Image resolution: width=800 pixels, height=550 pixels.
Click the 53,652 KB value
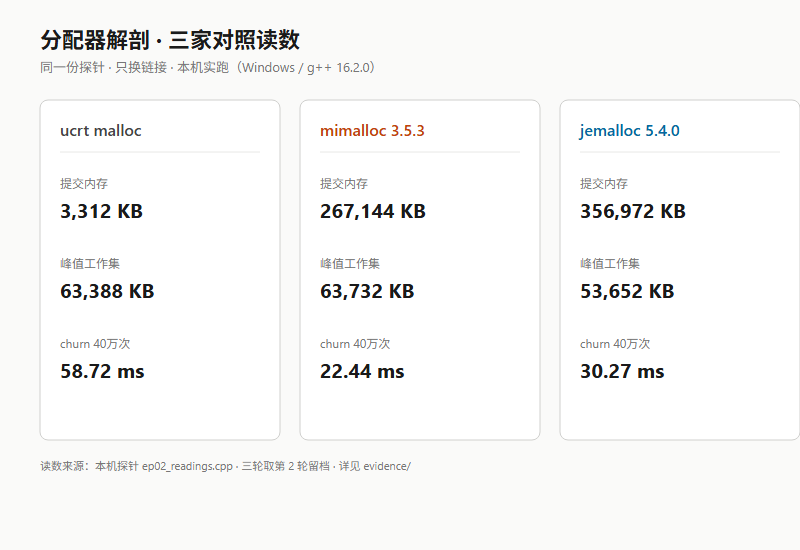(x=627, y=291)
